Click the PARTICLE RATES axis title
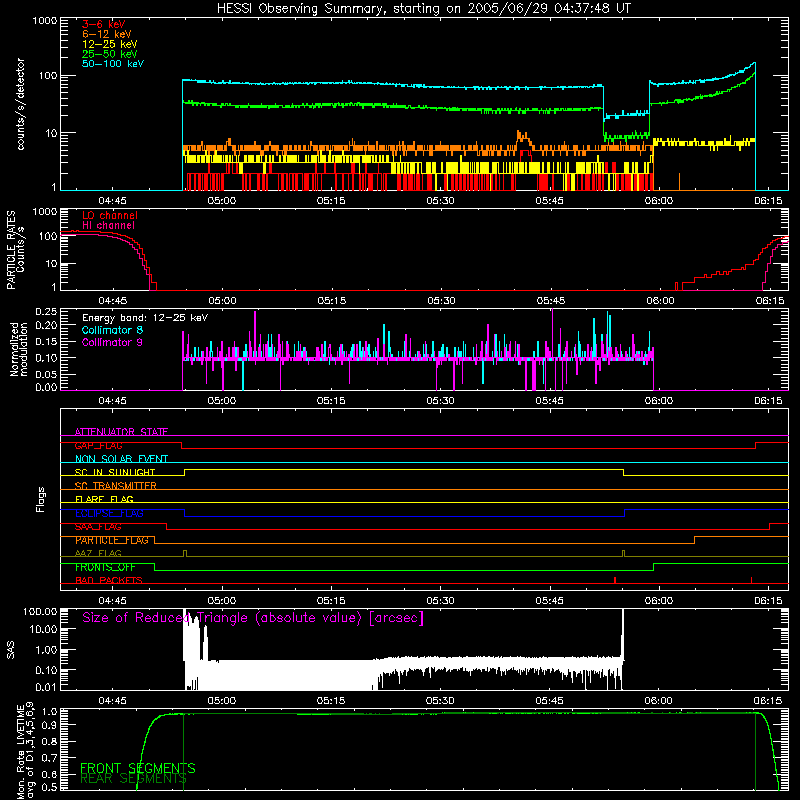 pyautogui.click(x=11, y=250)
